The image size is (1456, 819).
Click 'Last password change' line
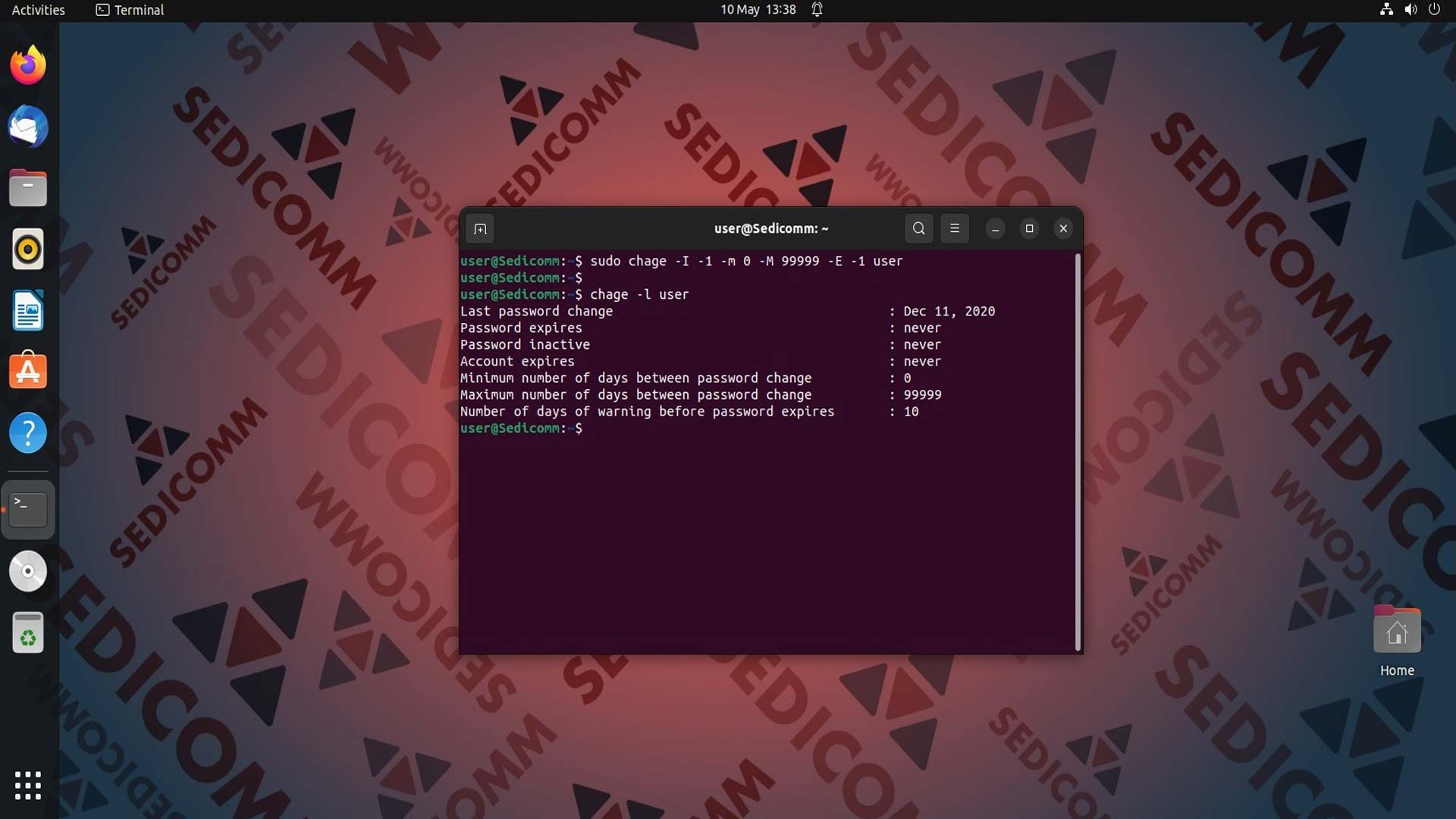536,311
